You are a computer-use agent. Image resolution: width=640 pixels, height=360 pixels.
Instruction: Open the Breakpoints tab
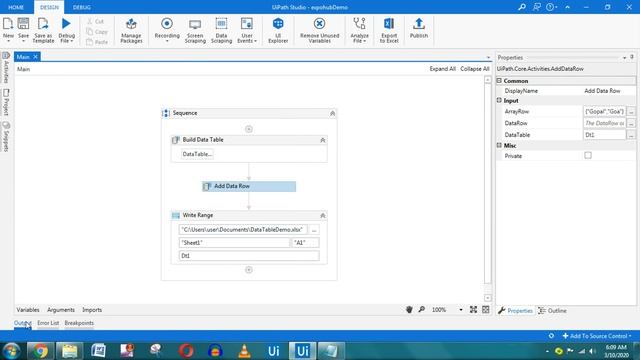click(79, 323)
